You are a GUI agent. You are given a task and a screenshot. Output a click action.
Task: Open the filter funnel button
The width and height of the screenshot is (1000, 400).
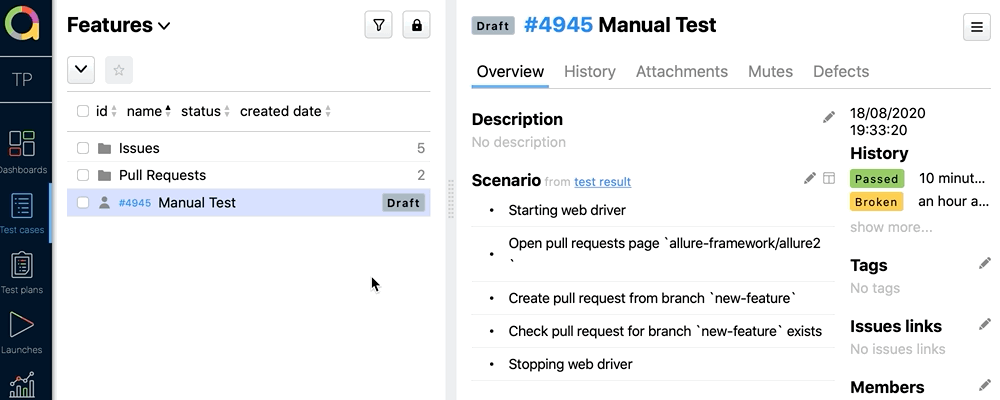click(378, 25)
